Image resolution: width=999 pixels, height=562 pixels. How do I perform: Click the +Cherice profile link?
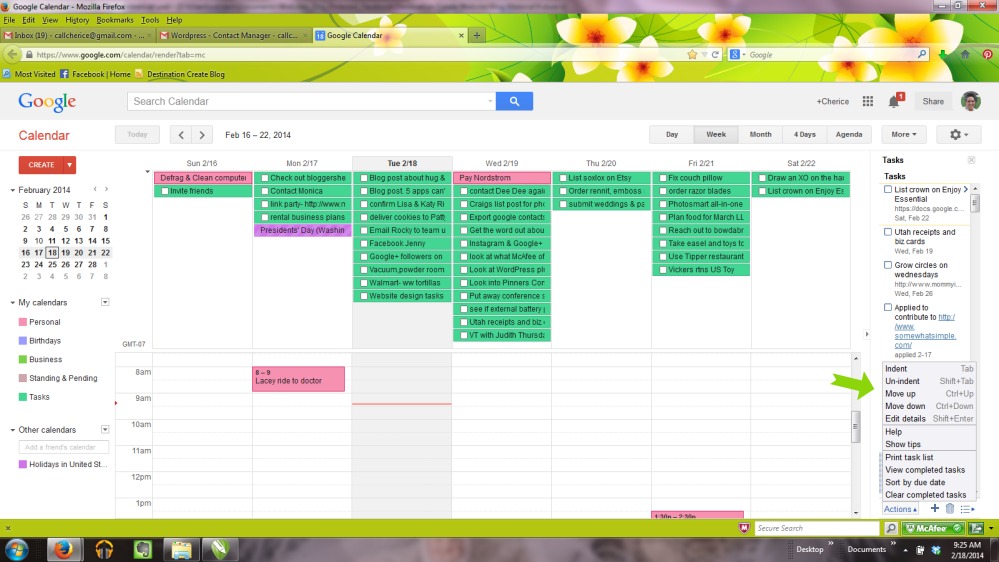tap(833, 101)
